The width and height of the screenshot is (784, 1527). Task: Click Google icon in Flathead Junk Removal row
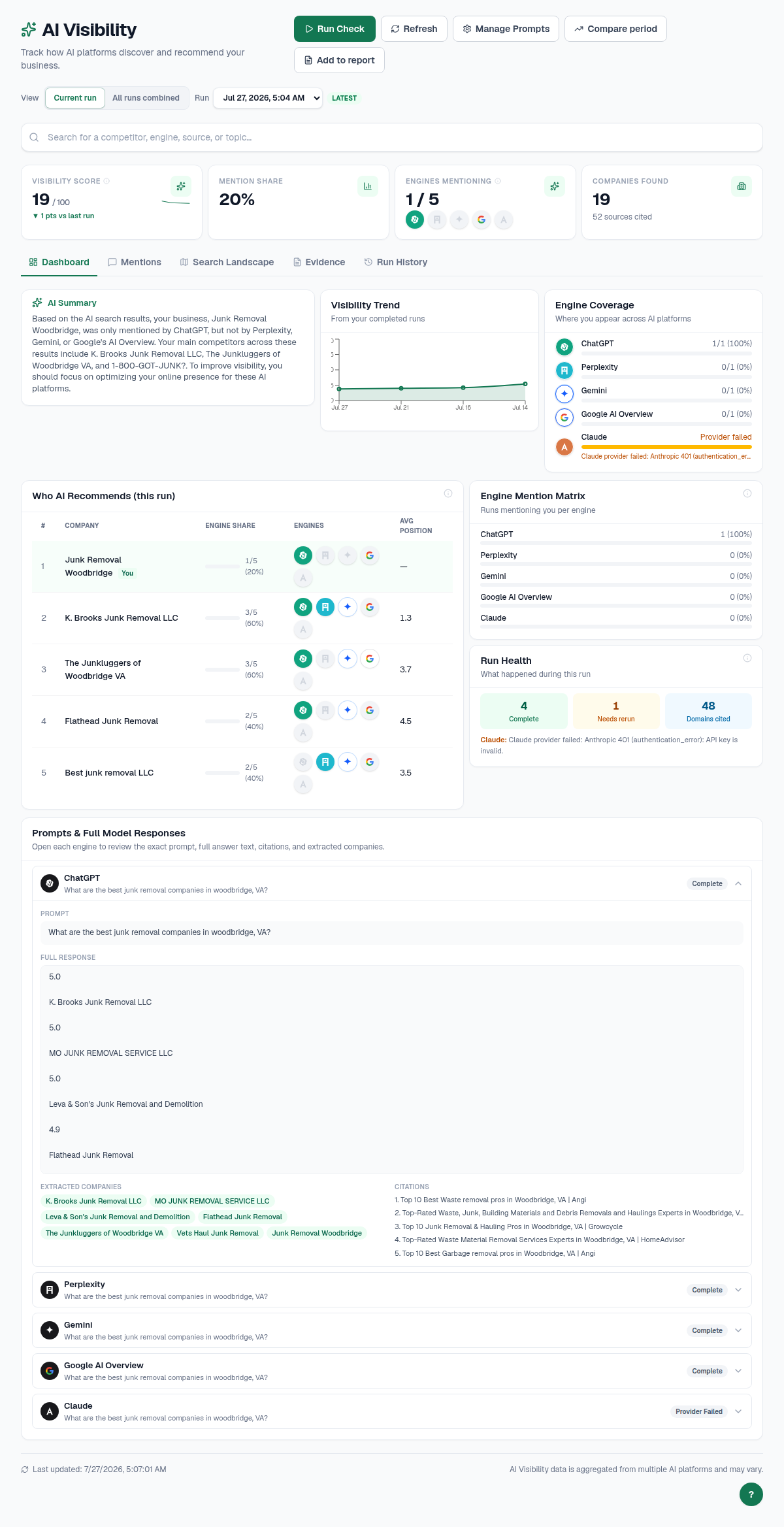click(x=370, y=710)
